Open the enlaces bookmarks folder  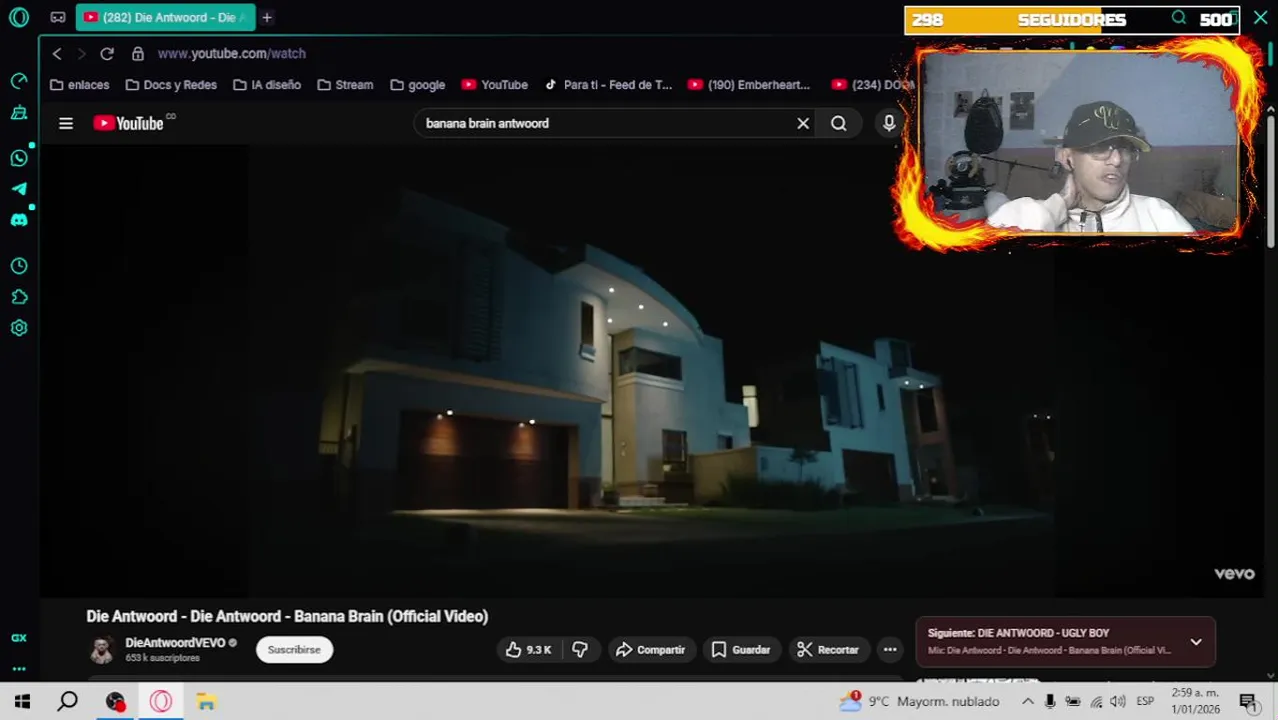point(79,85)
